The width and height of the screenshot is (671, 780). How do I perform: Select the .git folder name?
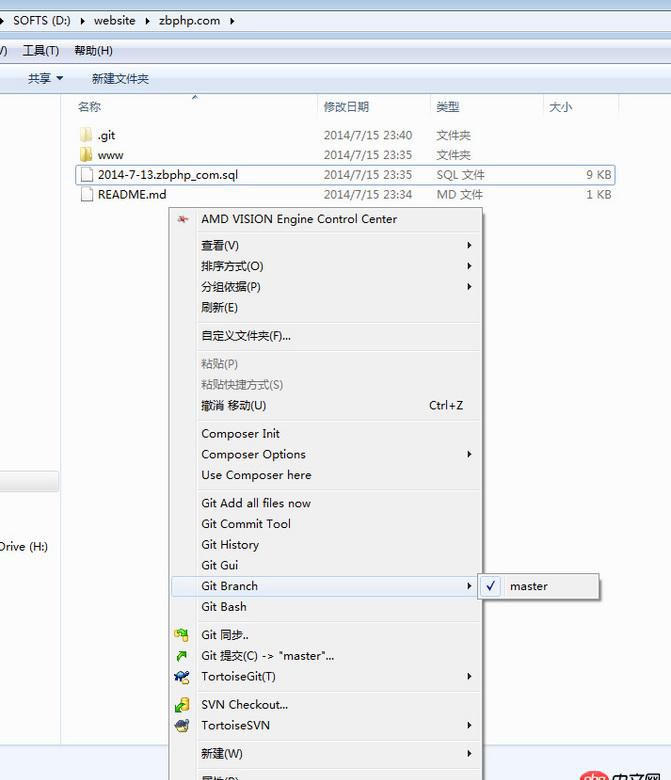point(106,135)
